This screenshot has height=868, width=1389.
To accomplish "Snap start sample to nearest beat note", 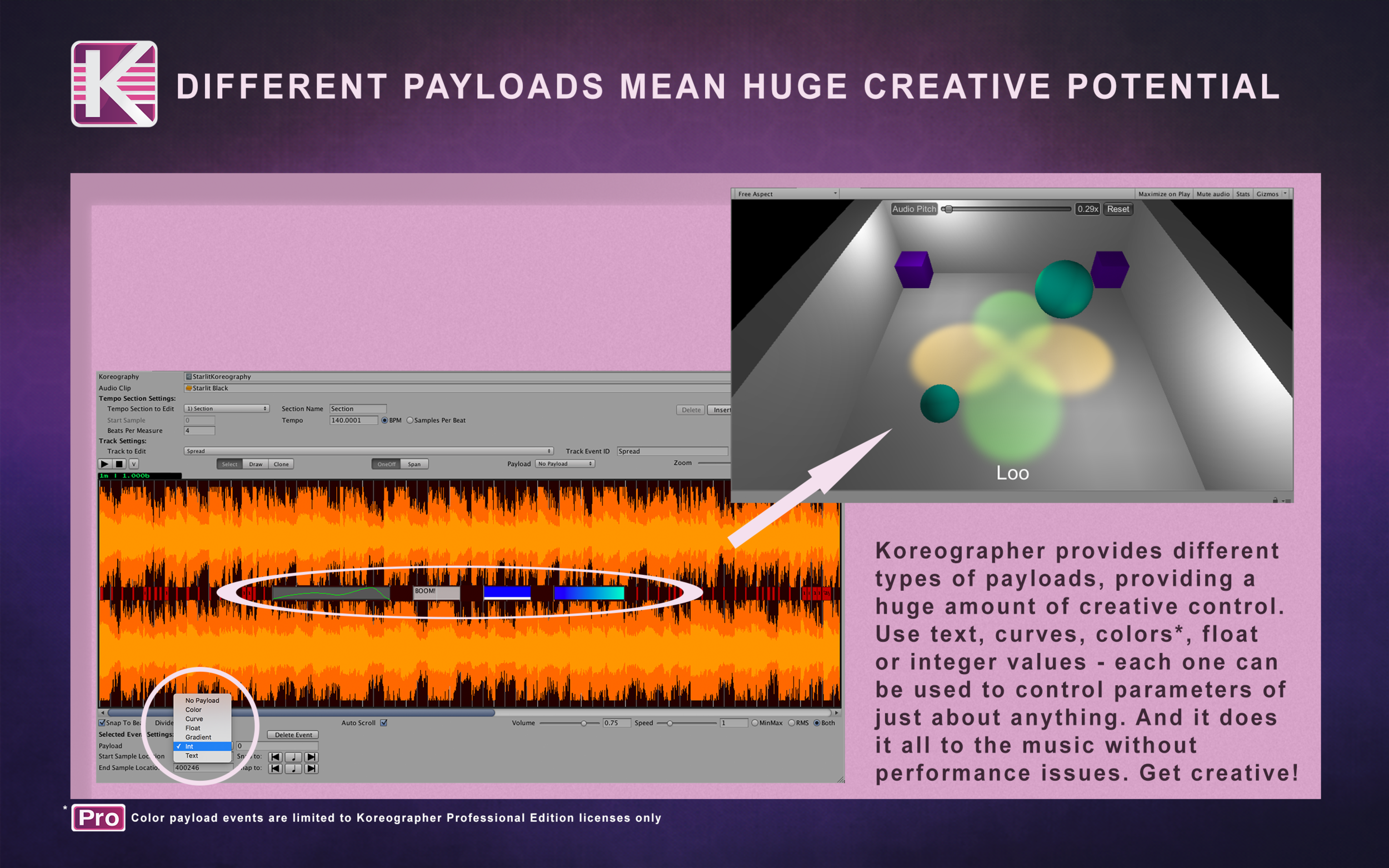I will coord(293,756).
